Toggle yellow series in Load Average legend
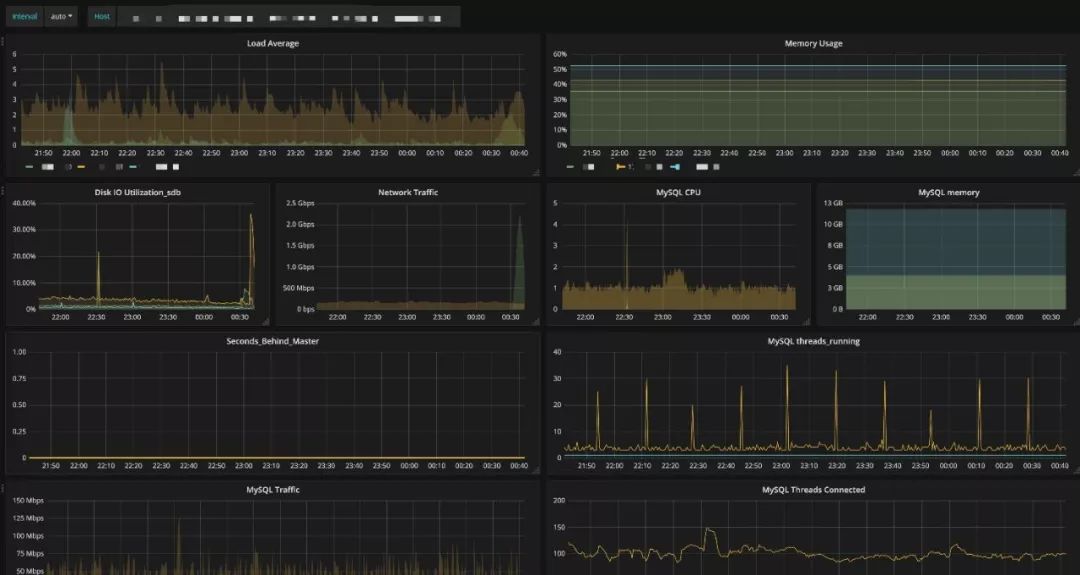Image resolution: width=1080 pixels, height=575 pixels. pyautogui.click(x=81, y=166)
